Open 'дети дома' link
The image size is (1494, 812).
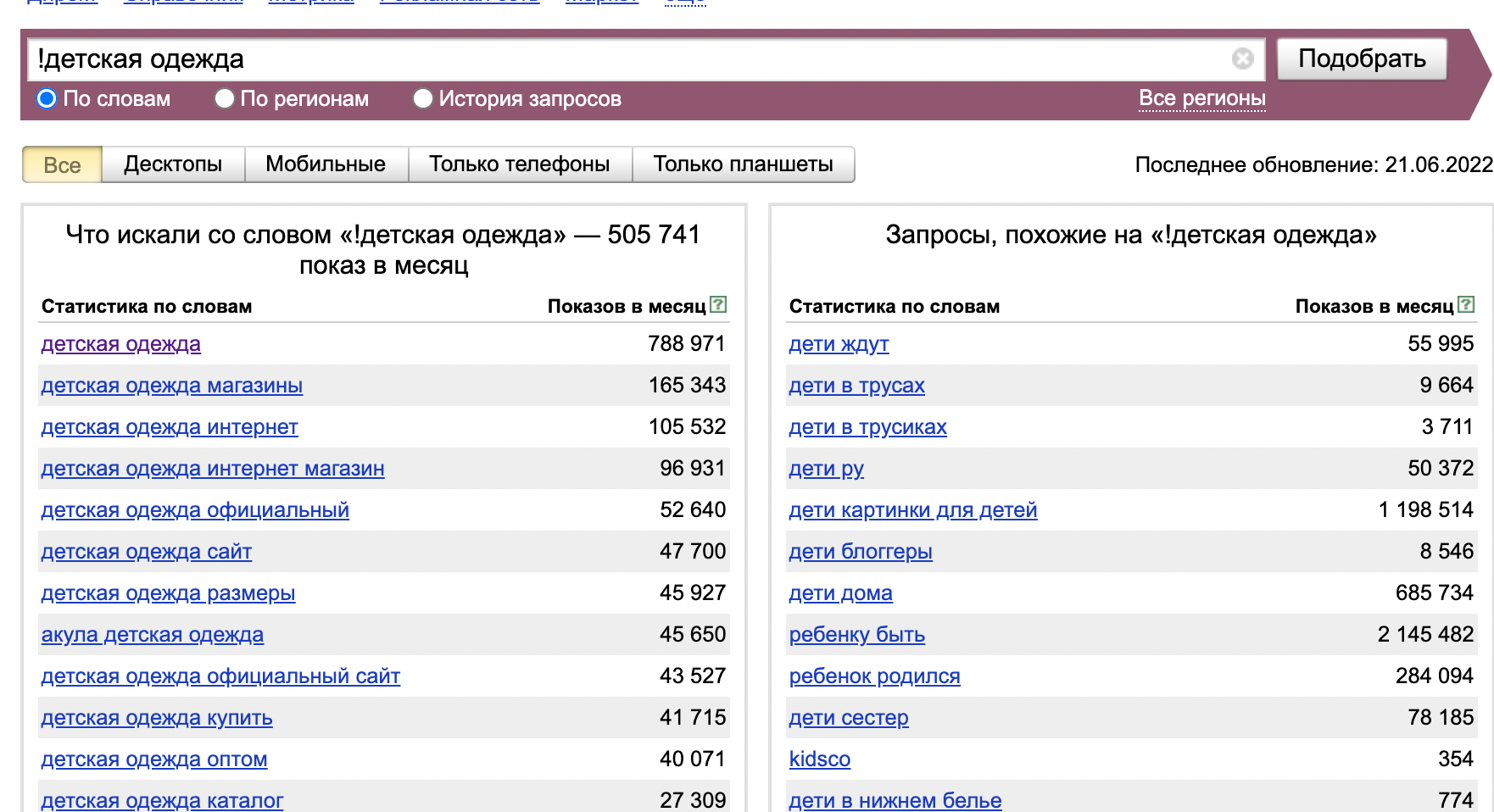(841, 593)
